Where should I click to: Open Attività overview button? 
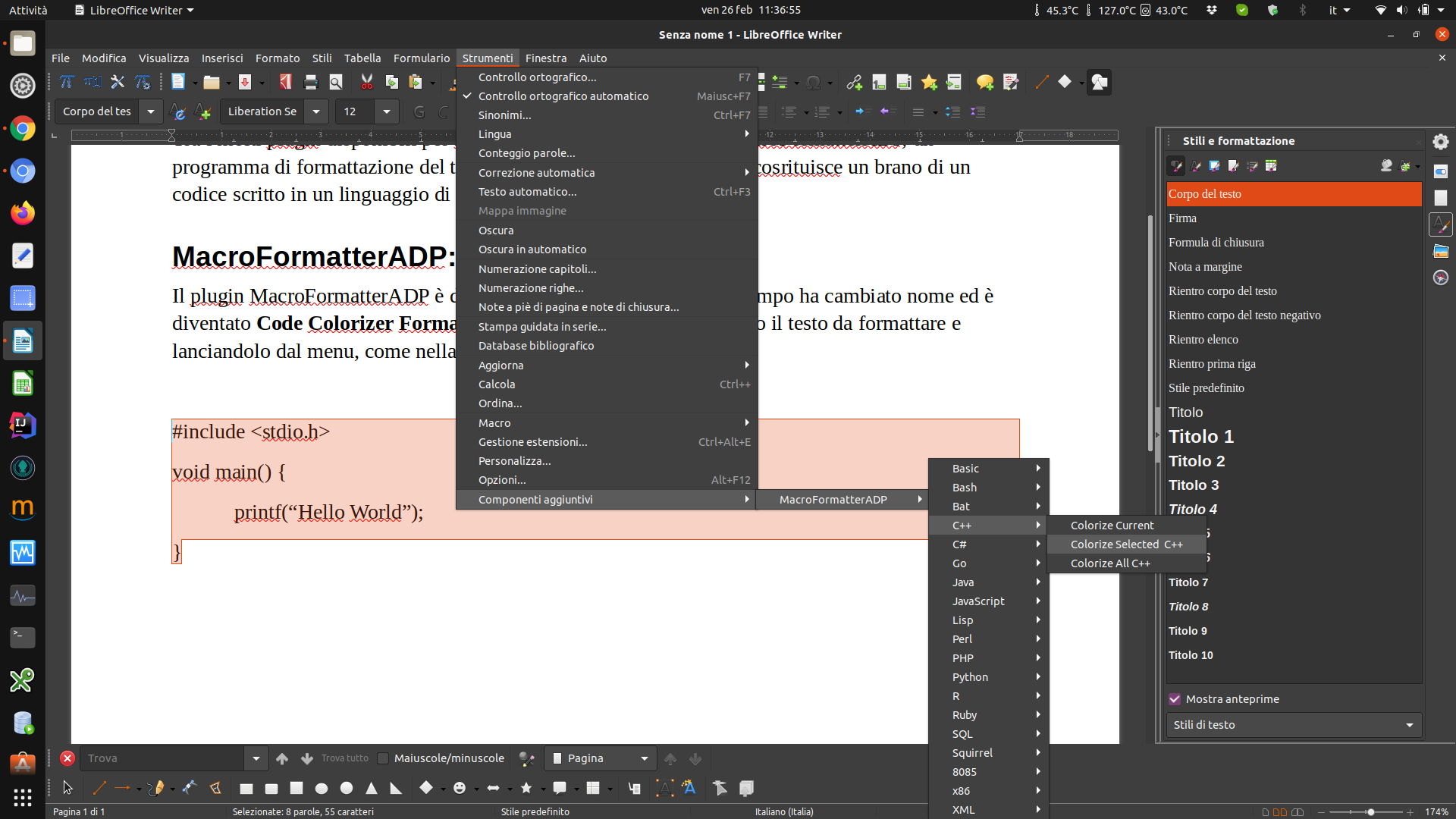coord(28,10)
